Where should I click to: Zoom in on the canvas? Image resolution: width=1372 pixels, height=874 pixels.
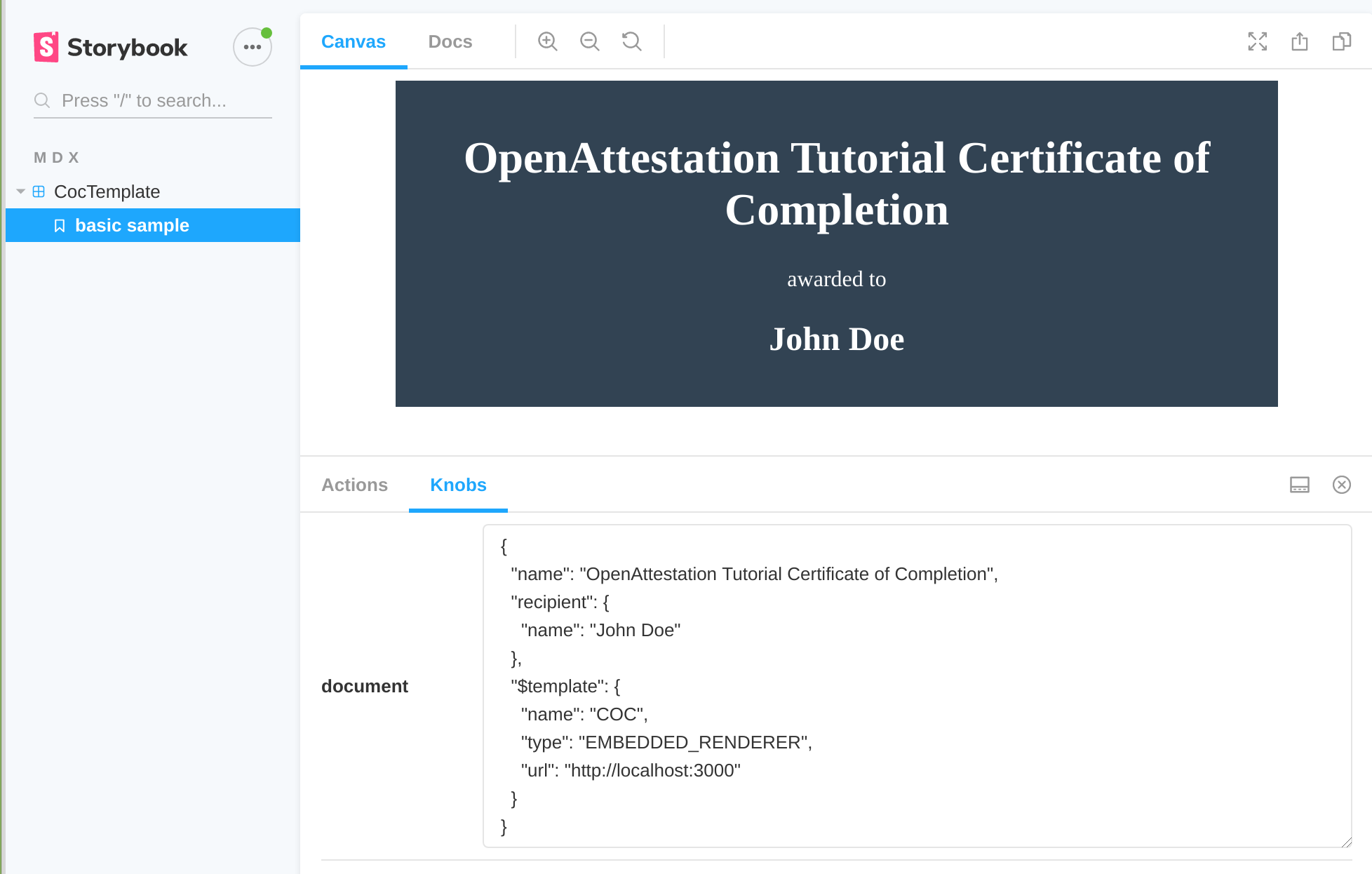548,41
